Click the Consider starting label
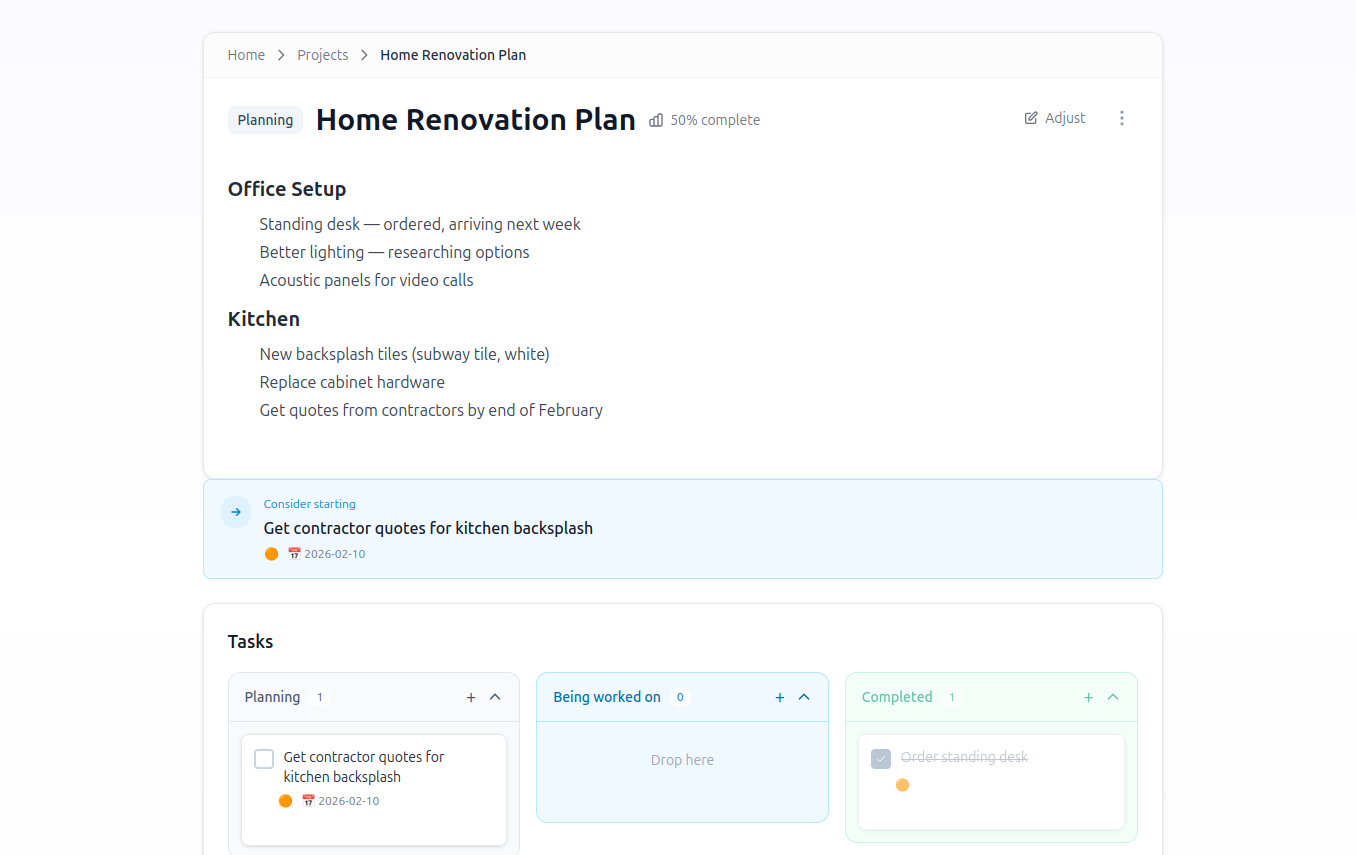1356x855 pixels. point(310,504)
